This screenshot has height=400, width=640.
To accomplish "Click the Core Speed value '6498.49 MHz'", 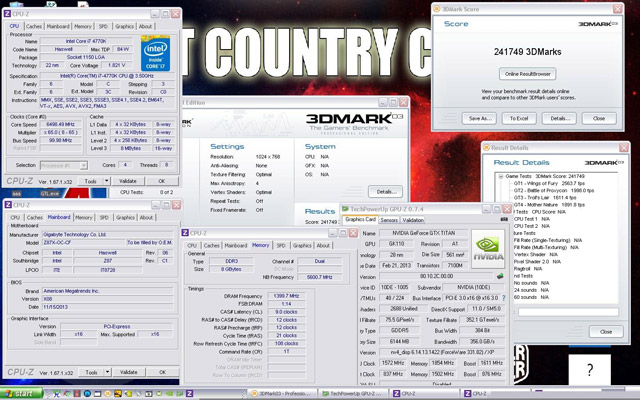I will coord(60,124).
